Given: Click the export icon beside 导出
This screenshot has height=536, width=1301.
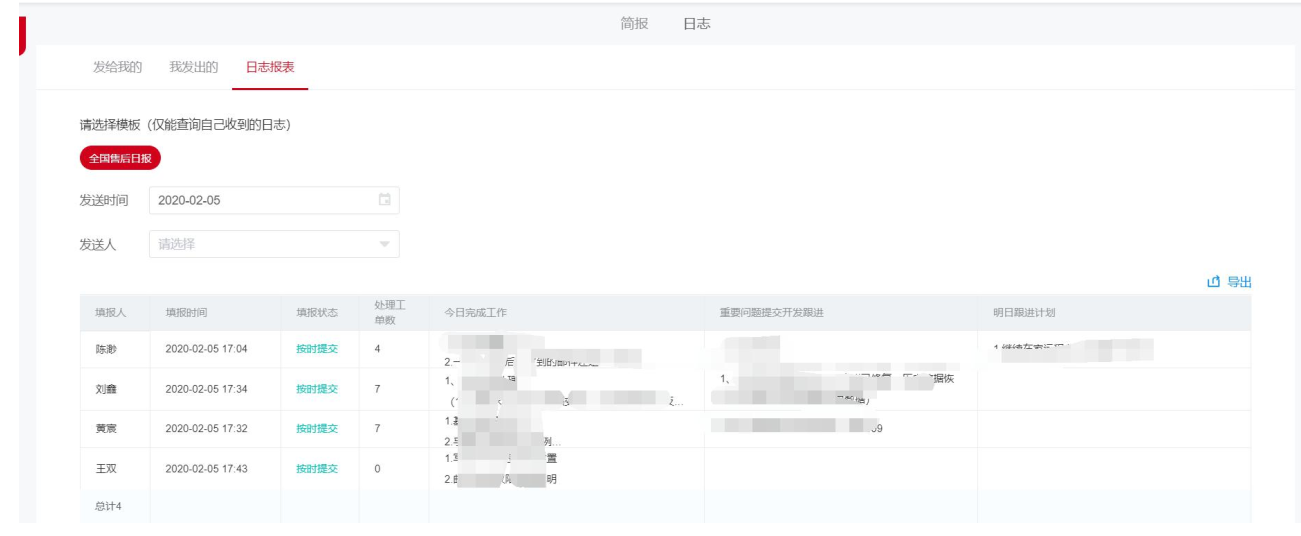Looking at the screenshot, I should [1214, 283].
